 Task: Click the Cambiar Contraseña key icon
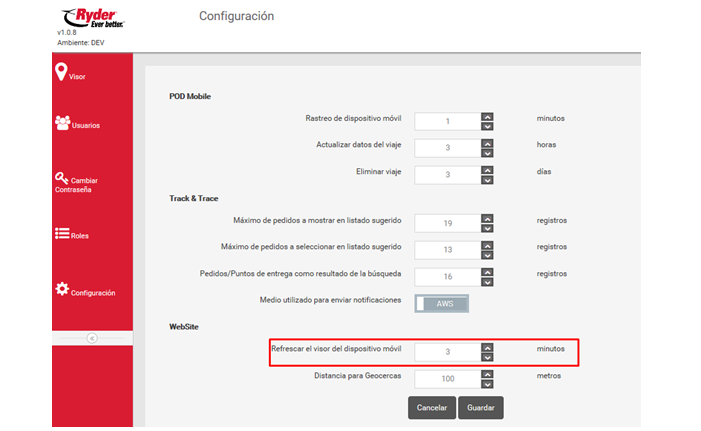click(x=62, y=178)
